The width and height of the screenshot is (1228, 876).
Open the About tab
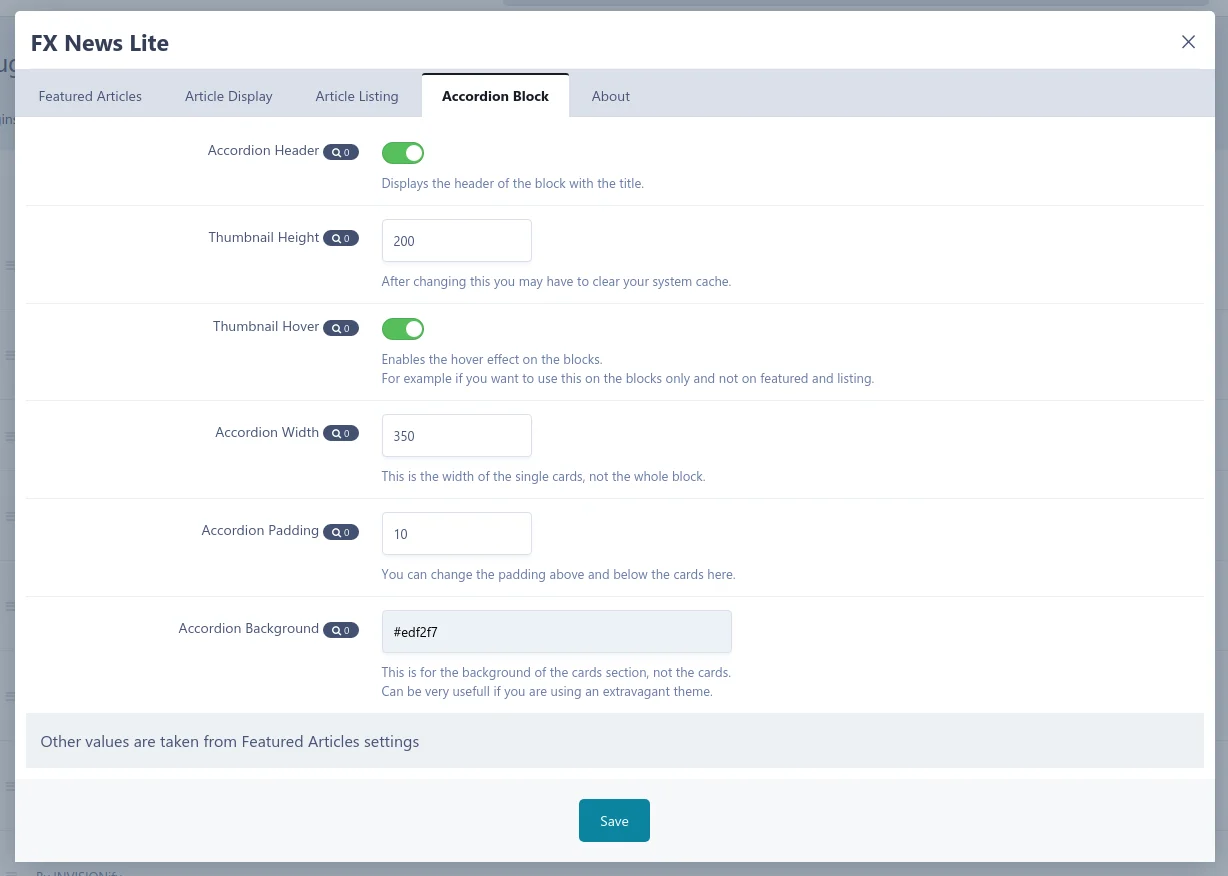pos(610,96)
